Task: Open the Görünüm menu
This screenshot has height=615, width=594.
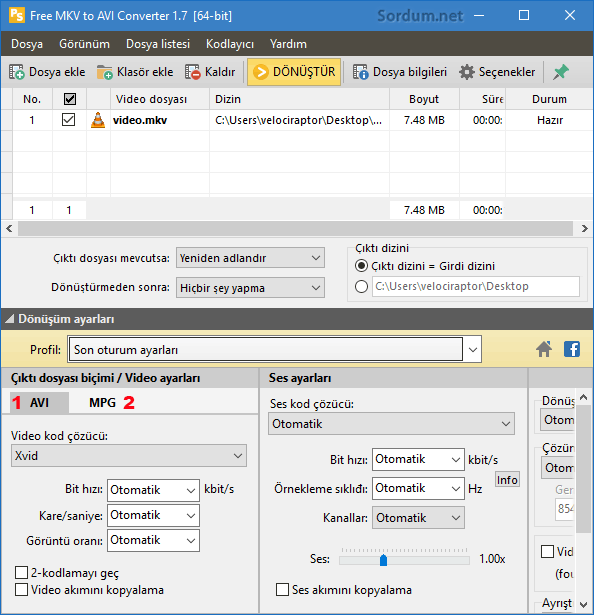Action: 84,44
